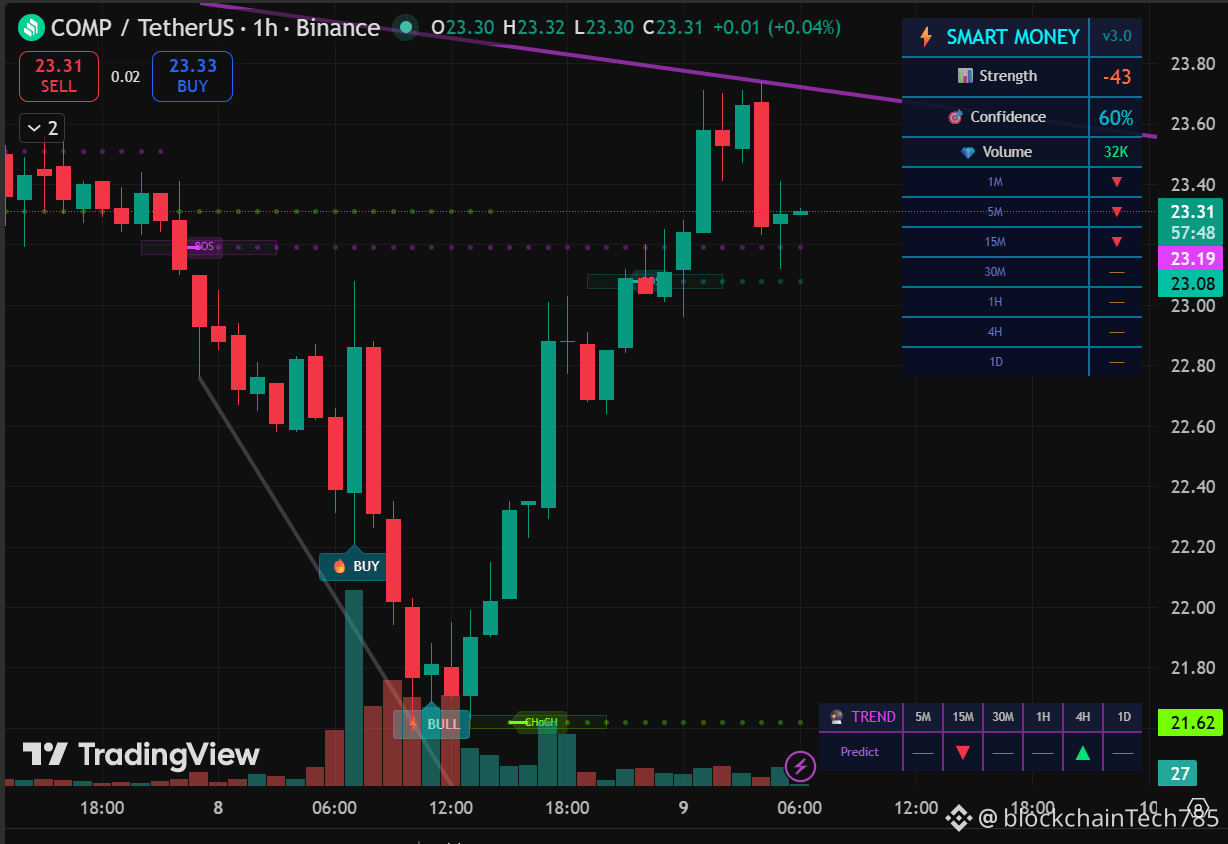This screenshot has height=844, width=1228.
Task: Click the BULL signal label
Action: point(429,723)
